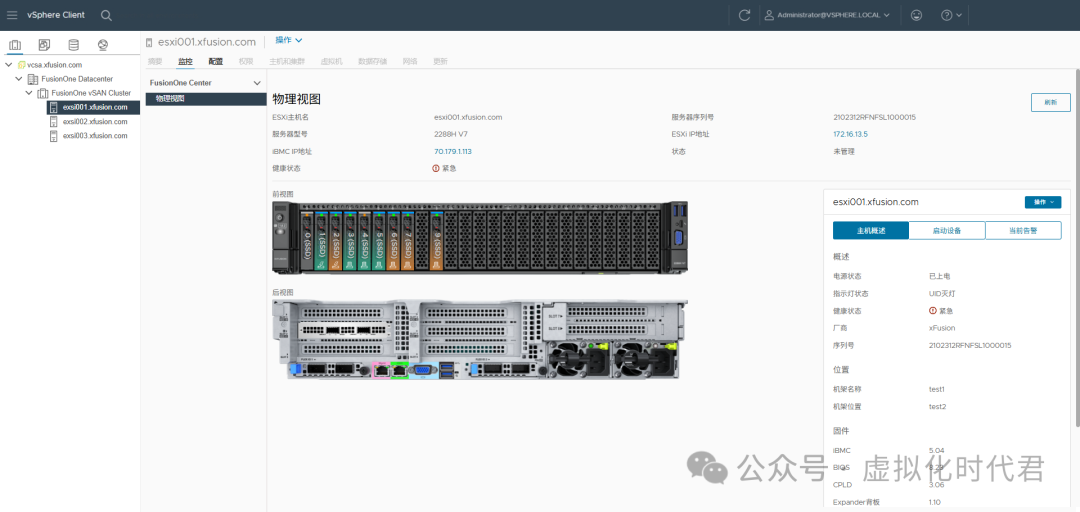
Task: Switch to Storage inventory icon
Action: point(74,45)
